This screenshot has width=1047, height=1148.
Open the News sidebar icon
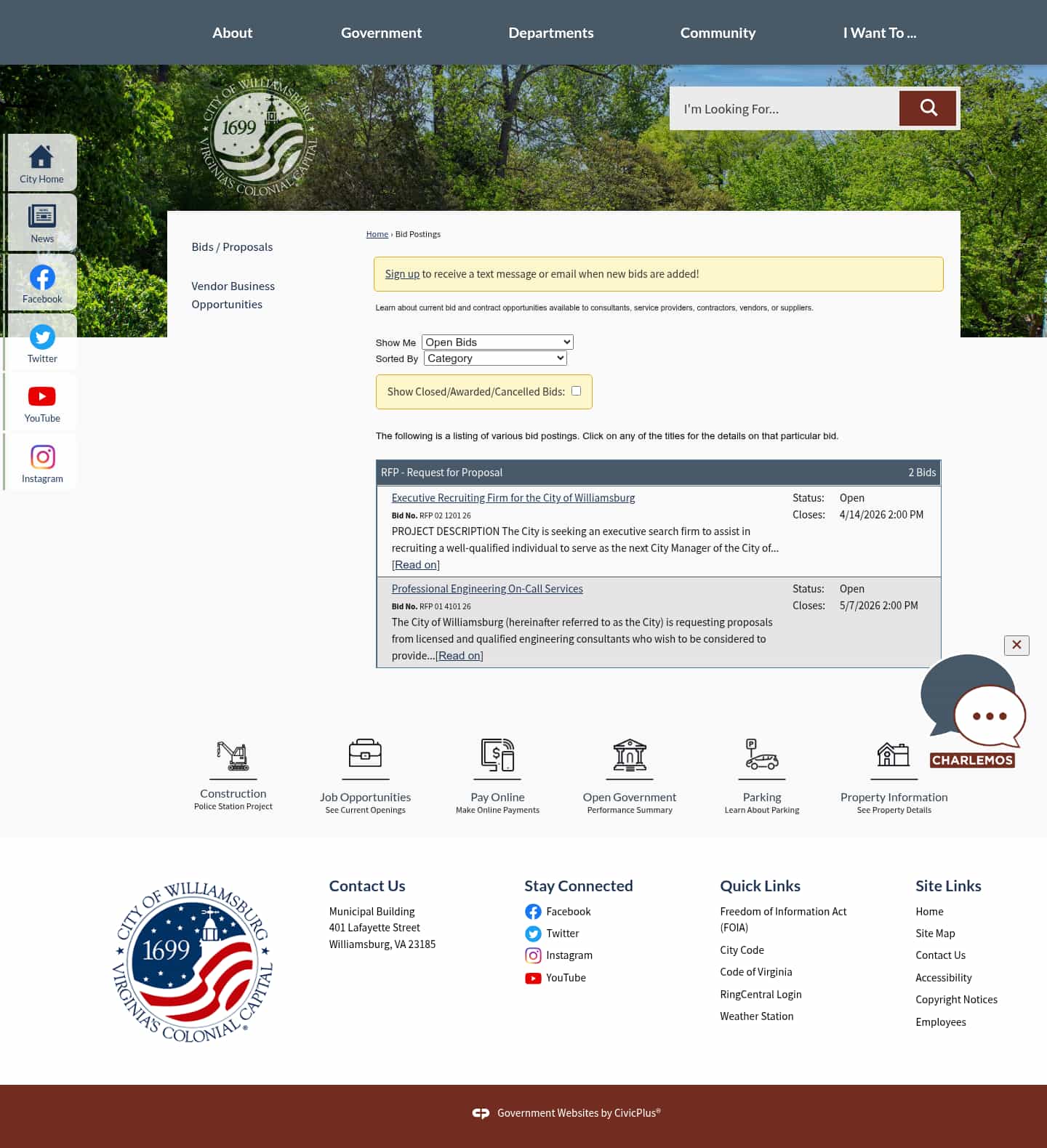[41, 216]
